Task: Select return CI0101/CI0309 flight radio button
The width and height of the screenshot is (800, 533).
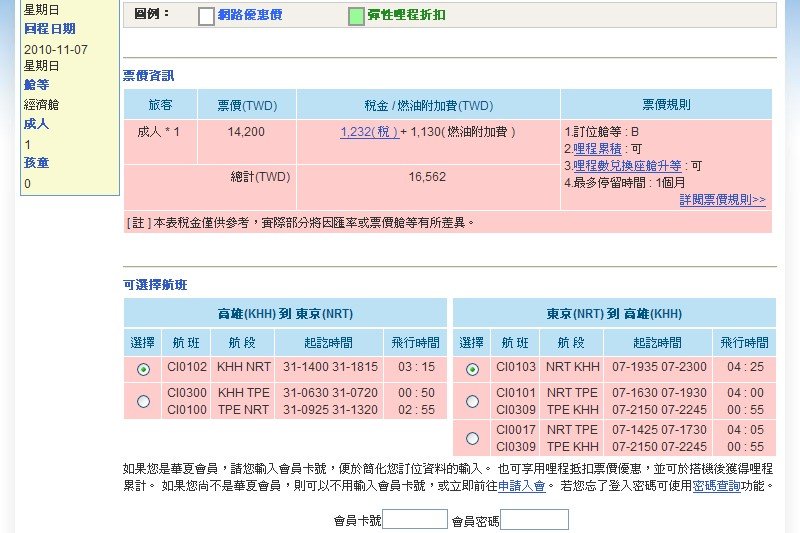Action: pos(472,401)
